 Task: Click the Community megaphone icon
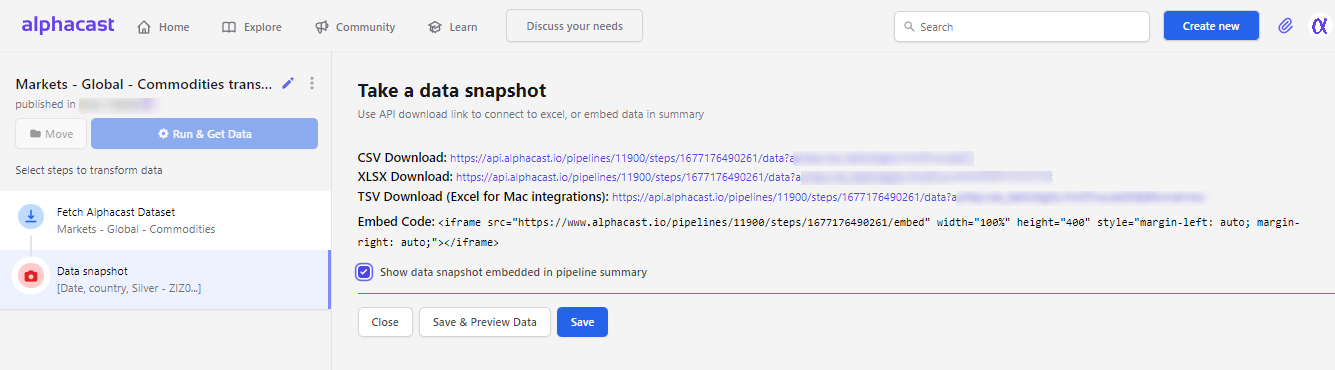pyautogui.click(x=321, y=27)
